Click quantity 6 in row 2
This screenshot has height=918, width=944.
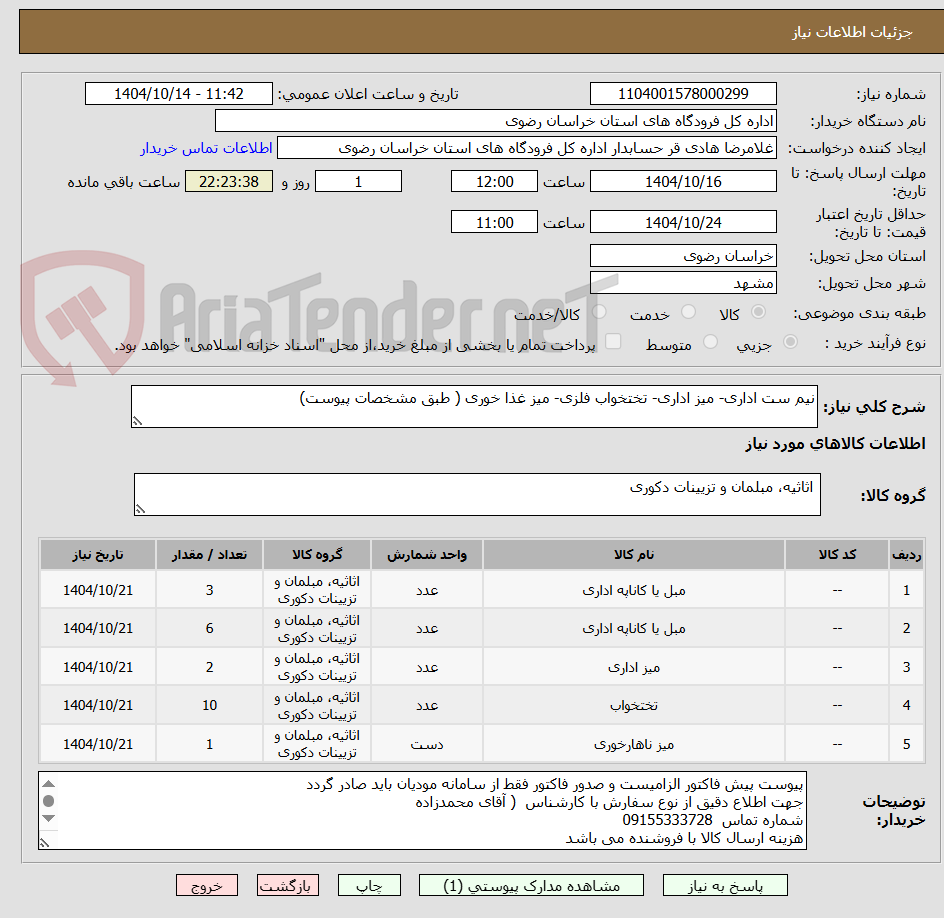pyautogui.click(x=210, y=628)
